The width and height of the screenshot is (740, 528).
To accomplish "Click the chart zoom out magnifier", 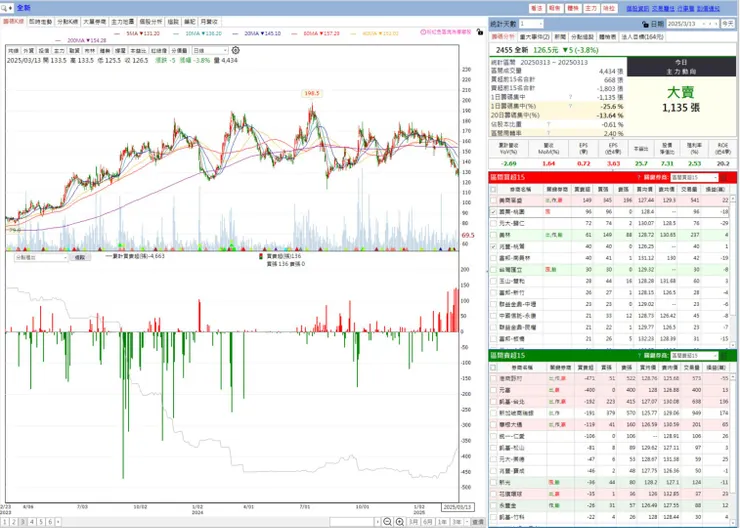I will pos(387,521).
